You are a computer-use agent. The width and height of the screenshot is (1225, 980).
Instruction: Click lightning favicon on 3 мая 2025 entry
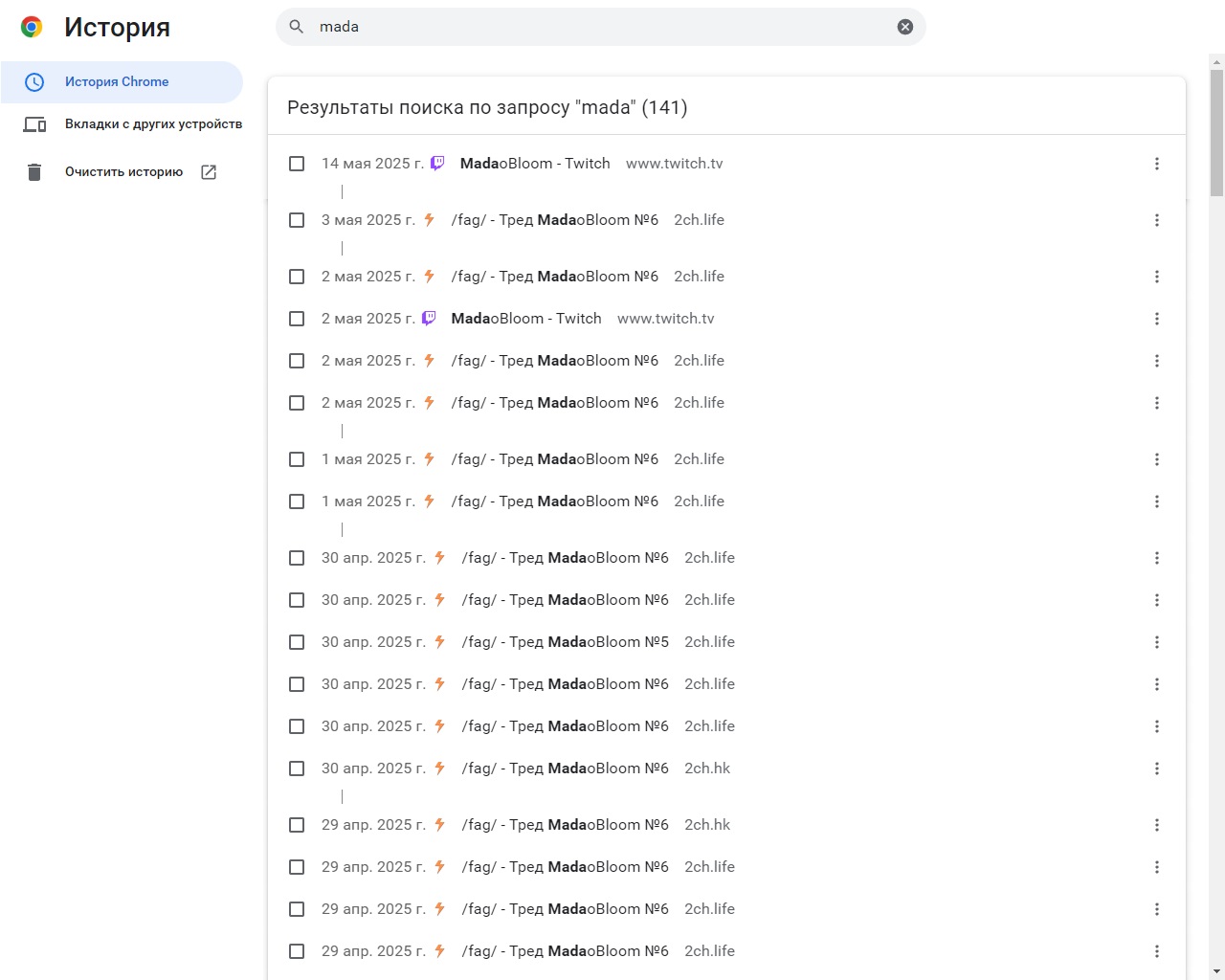coord(429,220)
